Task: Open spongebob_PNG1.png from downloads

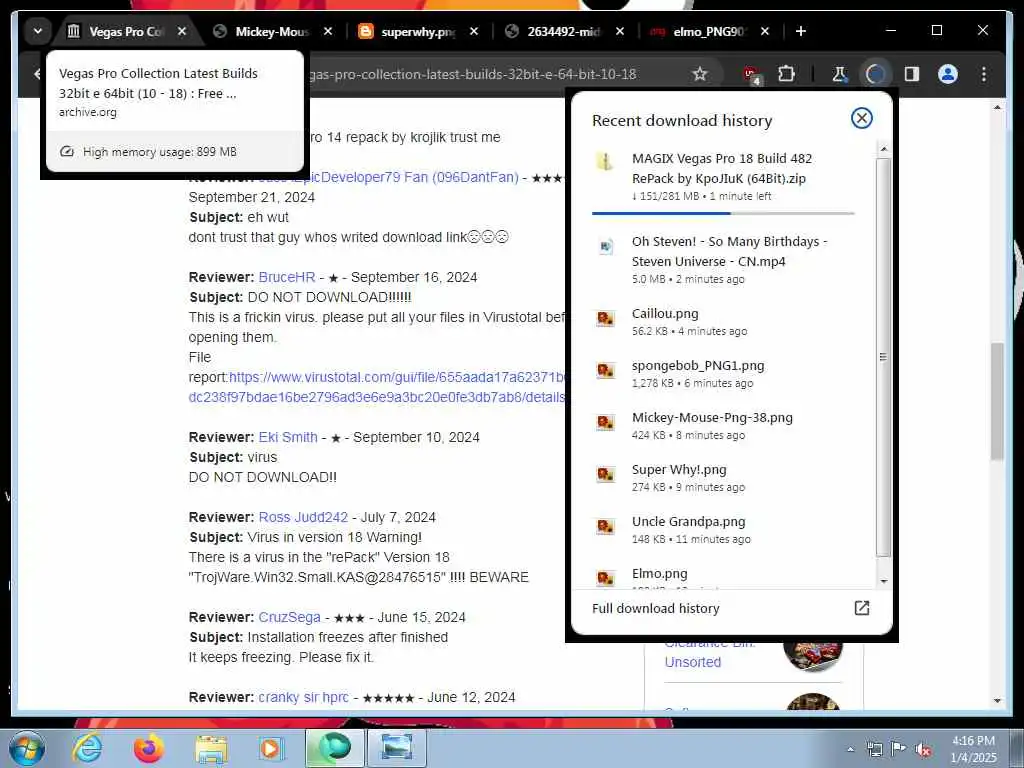Action: pos(723,374)
